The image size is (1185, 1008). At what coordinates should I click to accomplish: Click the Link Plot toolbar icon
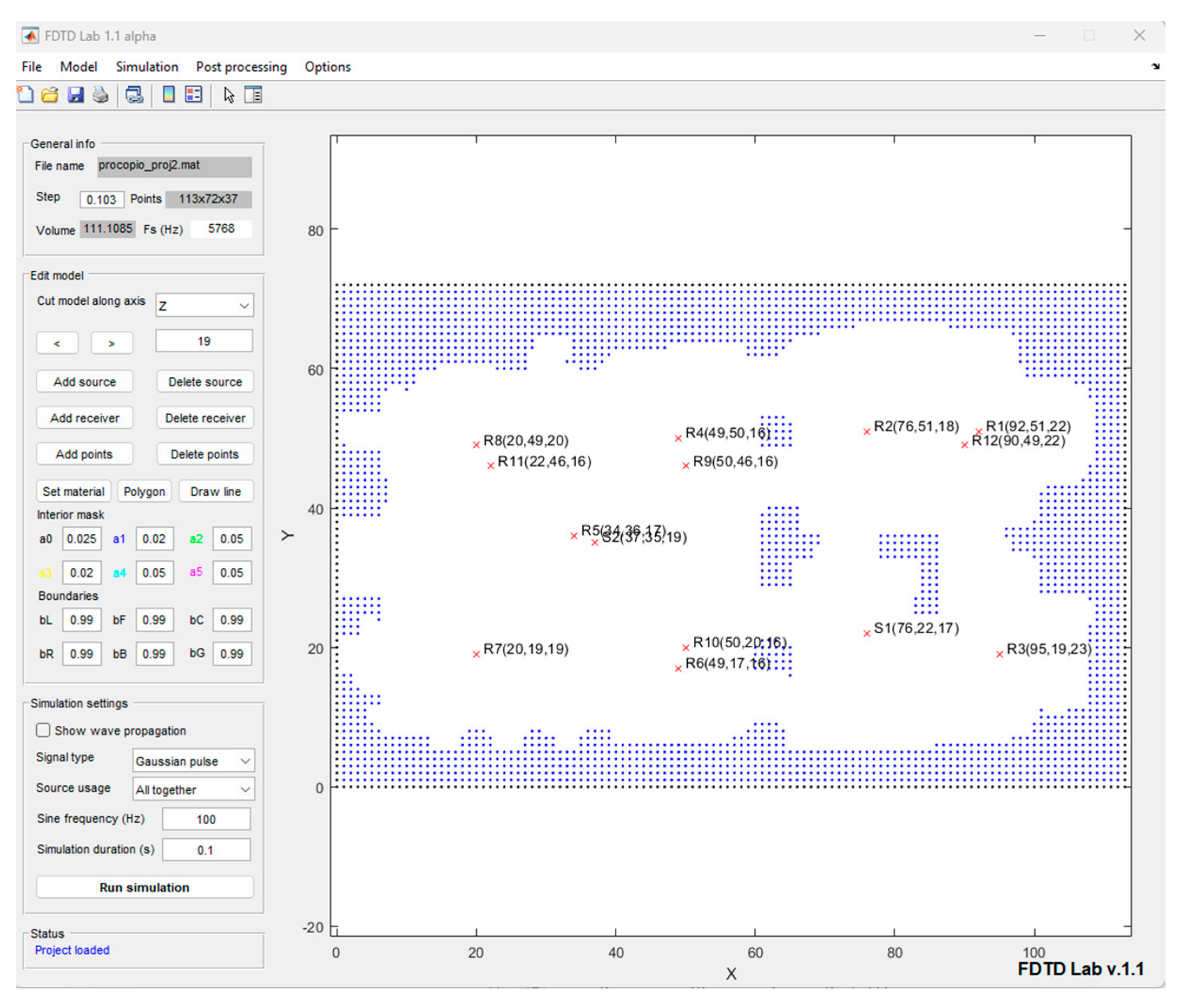134,95
